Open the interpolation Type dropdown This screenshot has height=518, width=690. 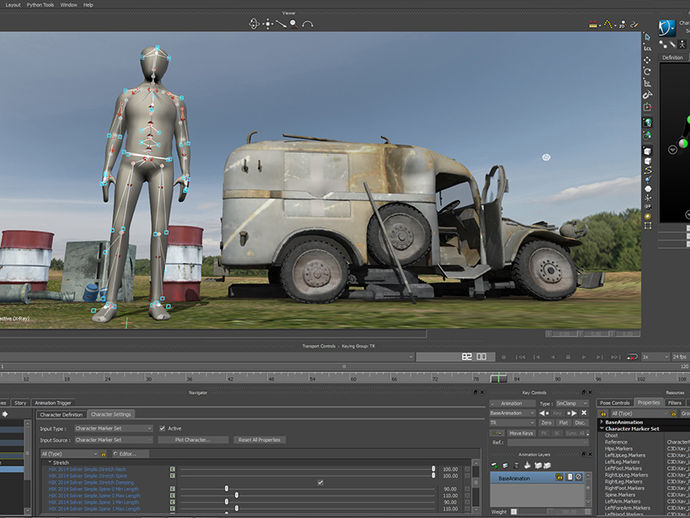(572, 403)
